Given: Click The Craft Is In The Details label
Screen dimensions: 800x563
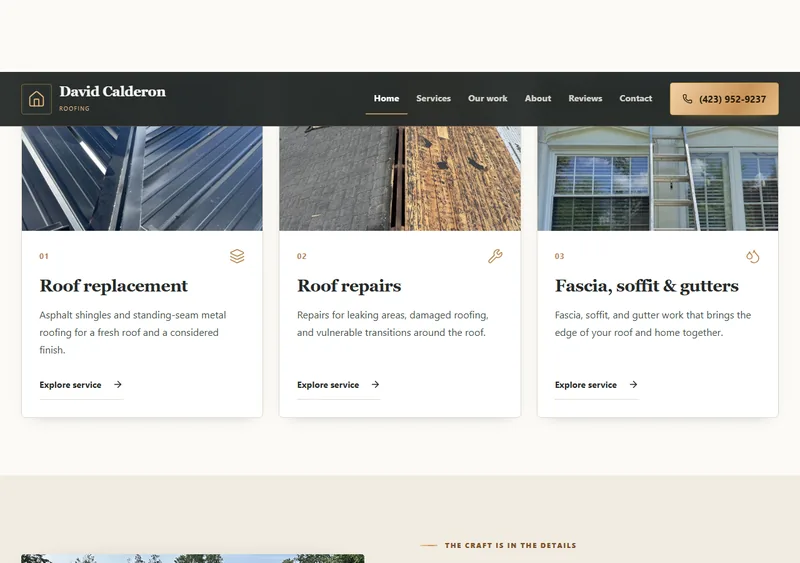Looking at the screenshot, I should click(510, 545).
